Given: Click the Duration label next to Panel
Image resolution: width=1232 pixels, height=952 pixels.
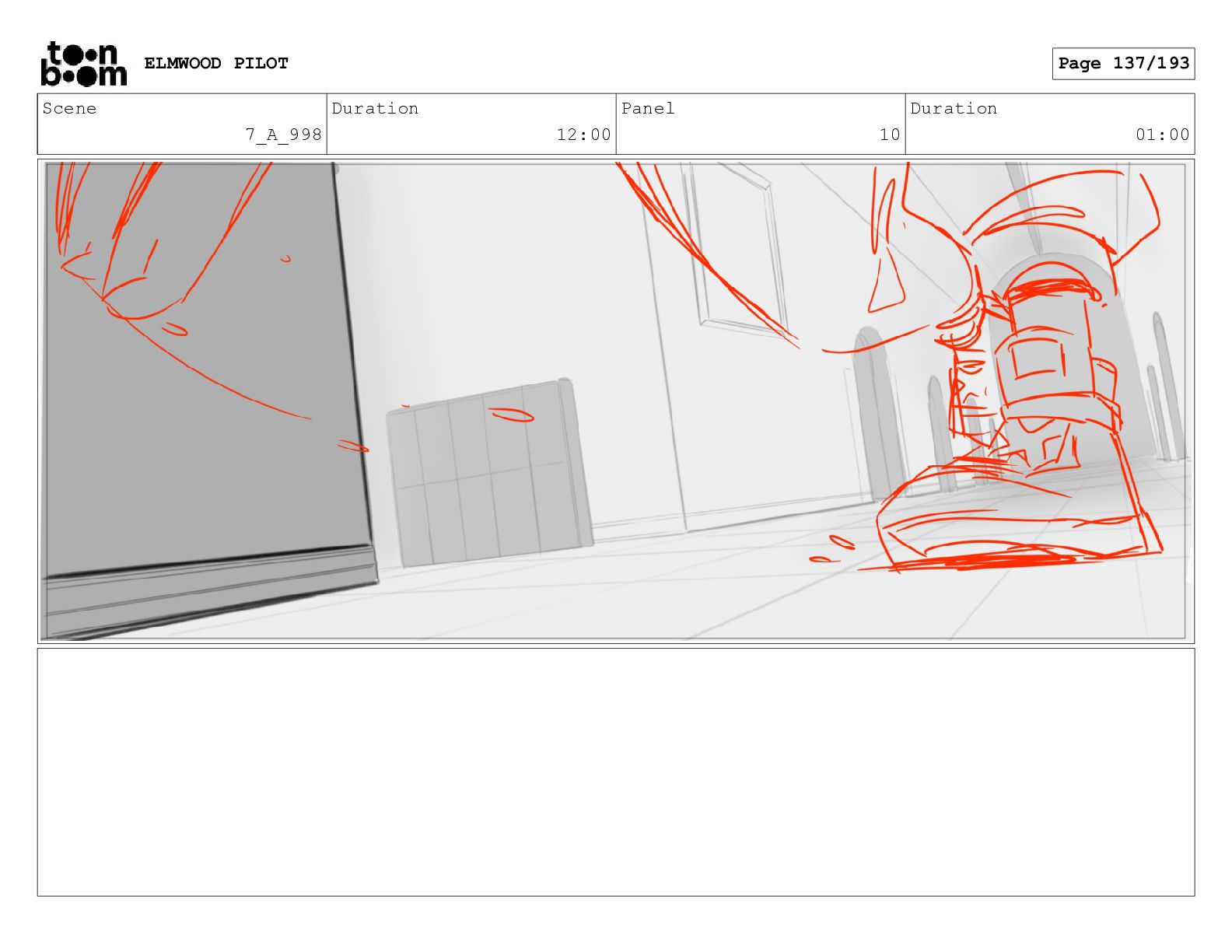Looking at the screenshot, I should 954,108.
